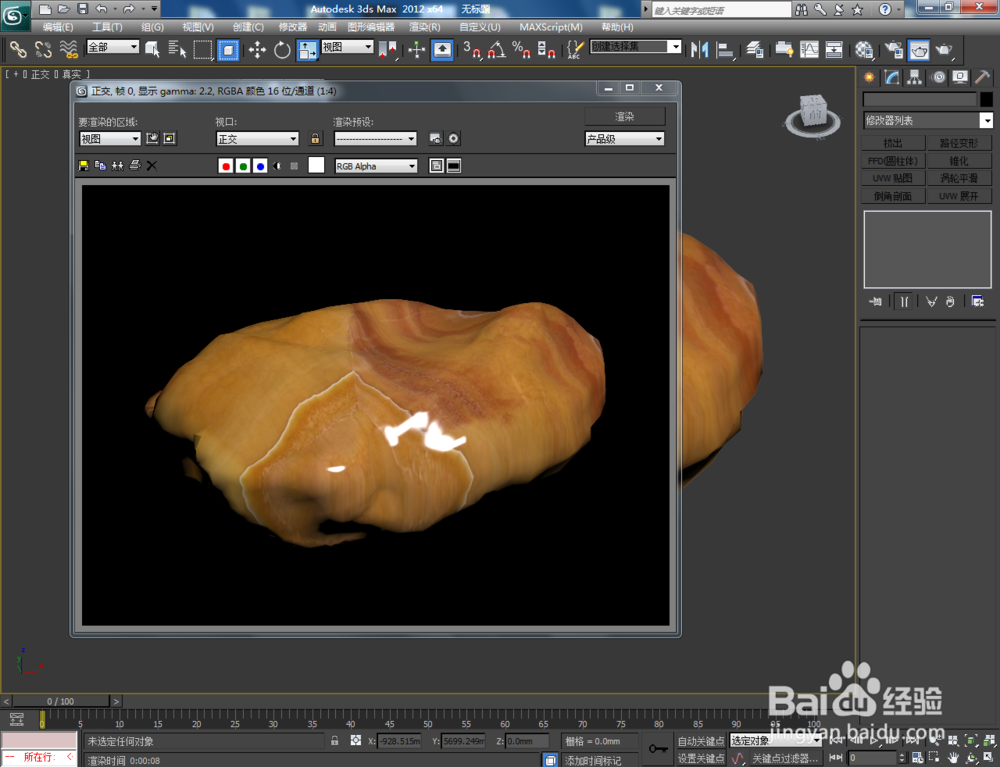Click Render Production teapot icon
Image resolution: width=1000 pixels, height=767 pixels.
tap(945, 50)
